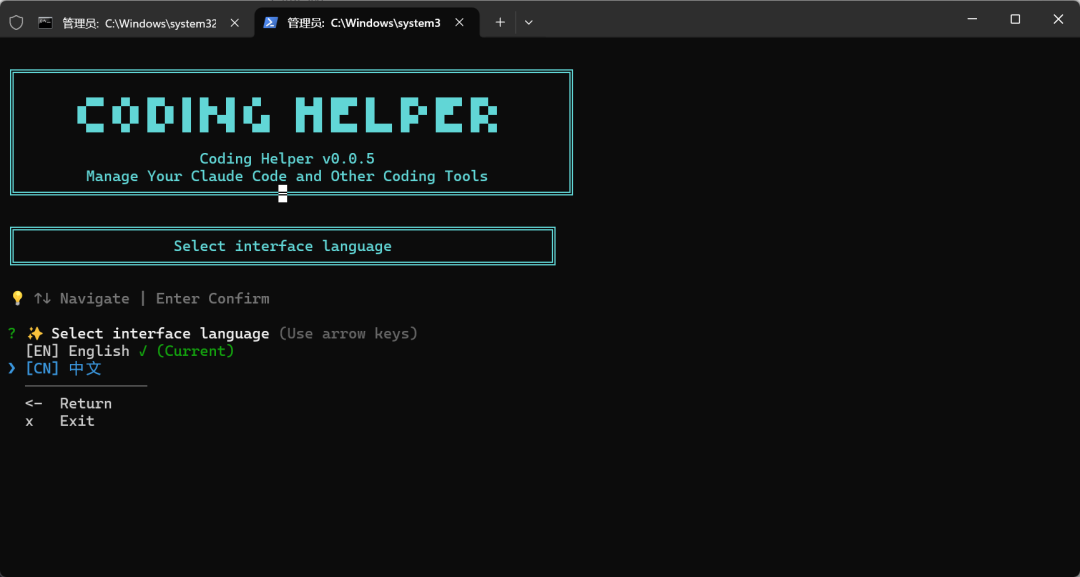Click the Coding Helper v0.0.5 text

coord(287,159)
